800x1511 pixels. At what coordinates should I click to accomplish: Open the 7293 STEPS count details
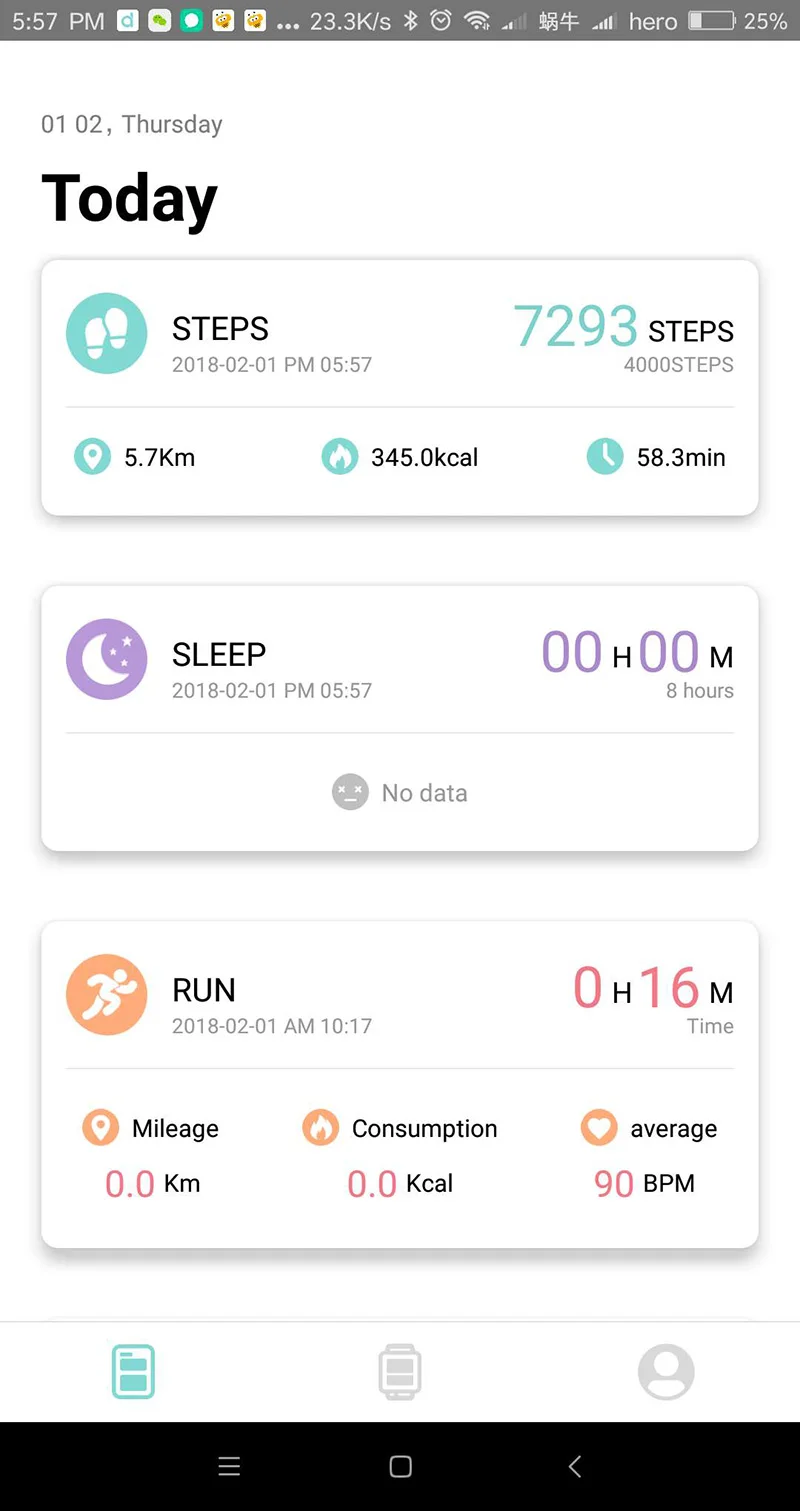click(624, 326)
